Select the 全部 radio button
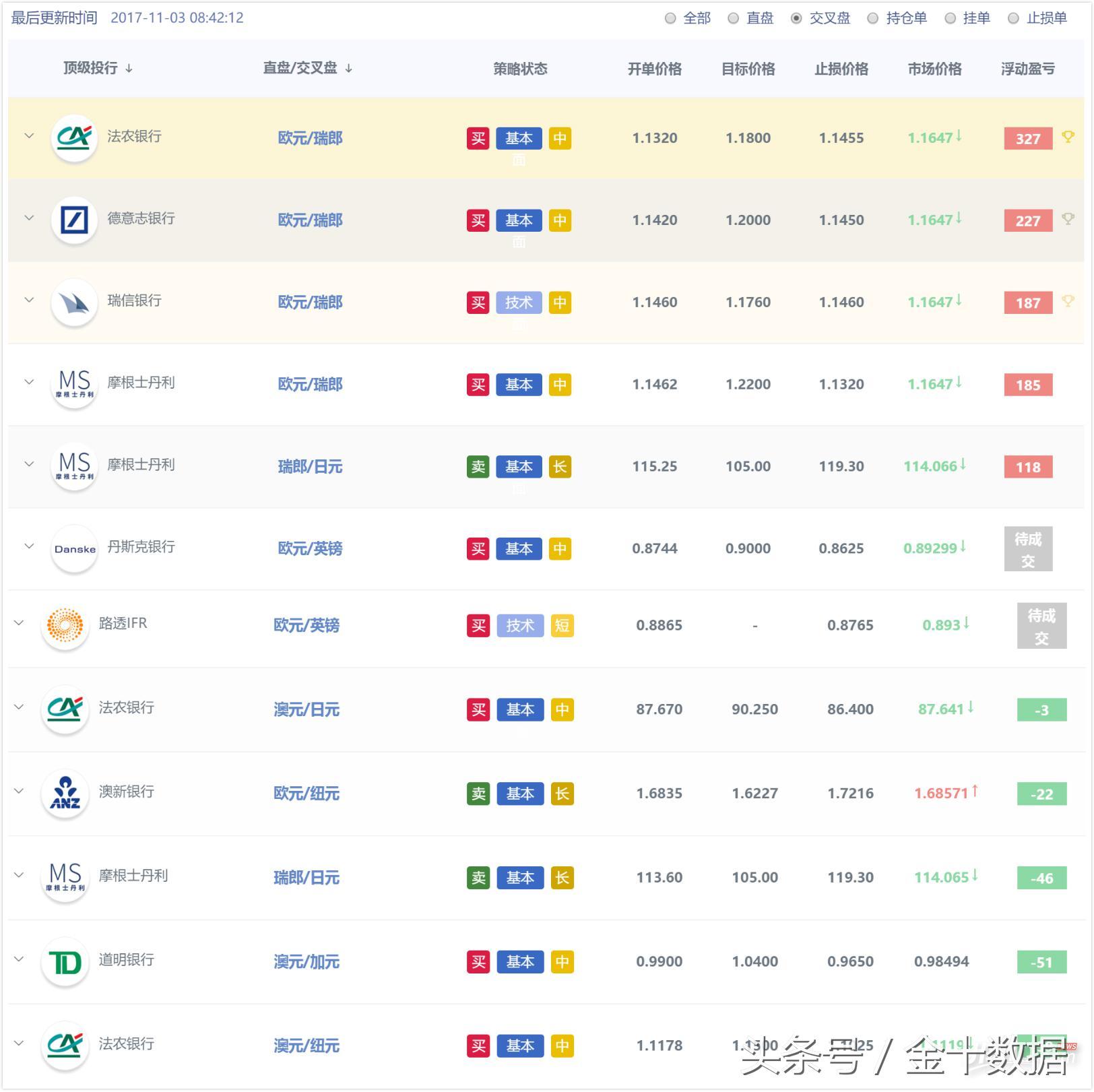1094x1092 pixels. coord(670,19)
